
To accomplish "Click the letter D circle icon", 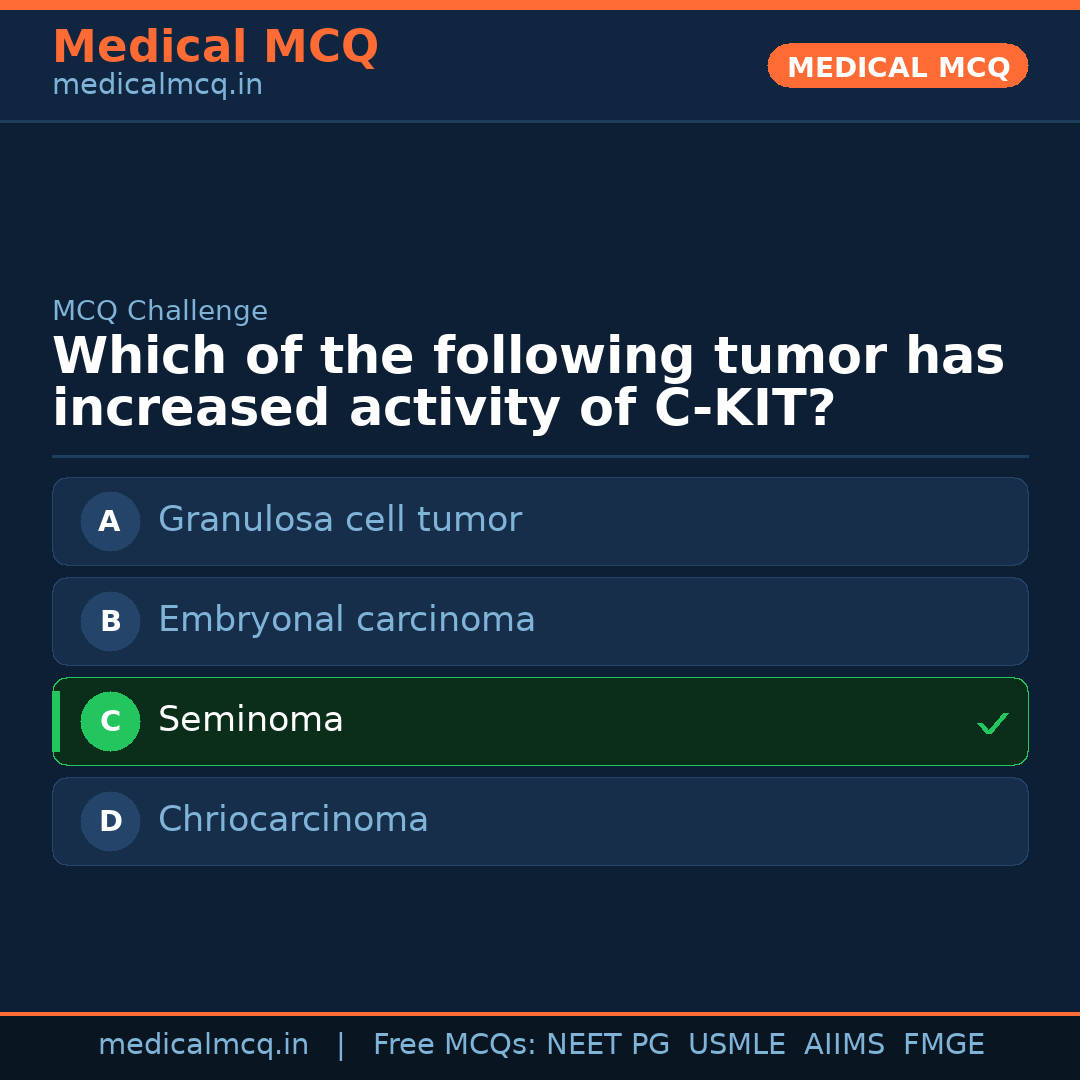I will click(x=110, y=821).
